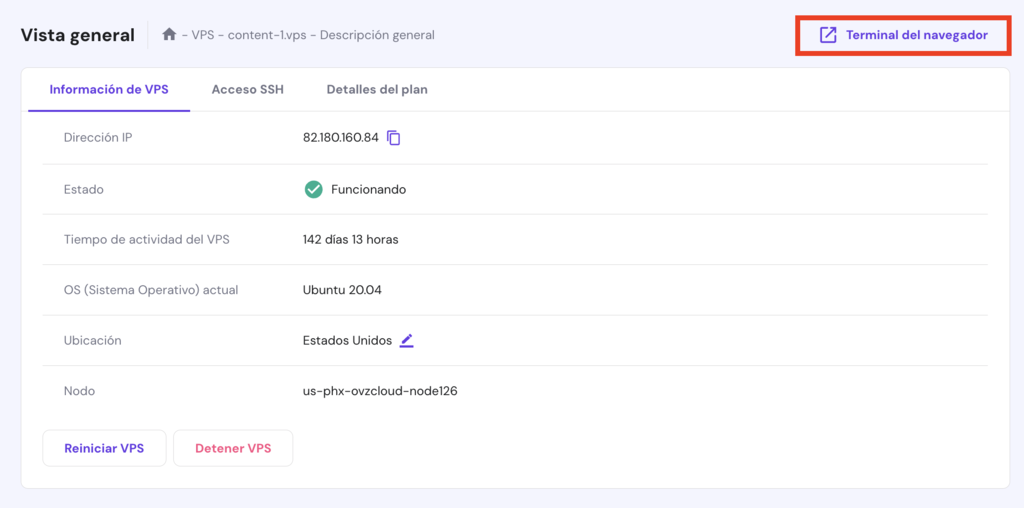Click the external-link icon beside Terminal del navegador

[828, 35]
